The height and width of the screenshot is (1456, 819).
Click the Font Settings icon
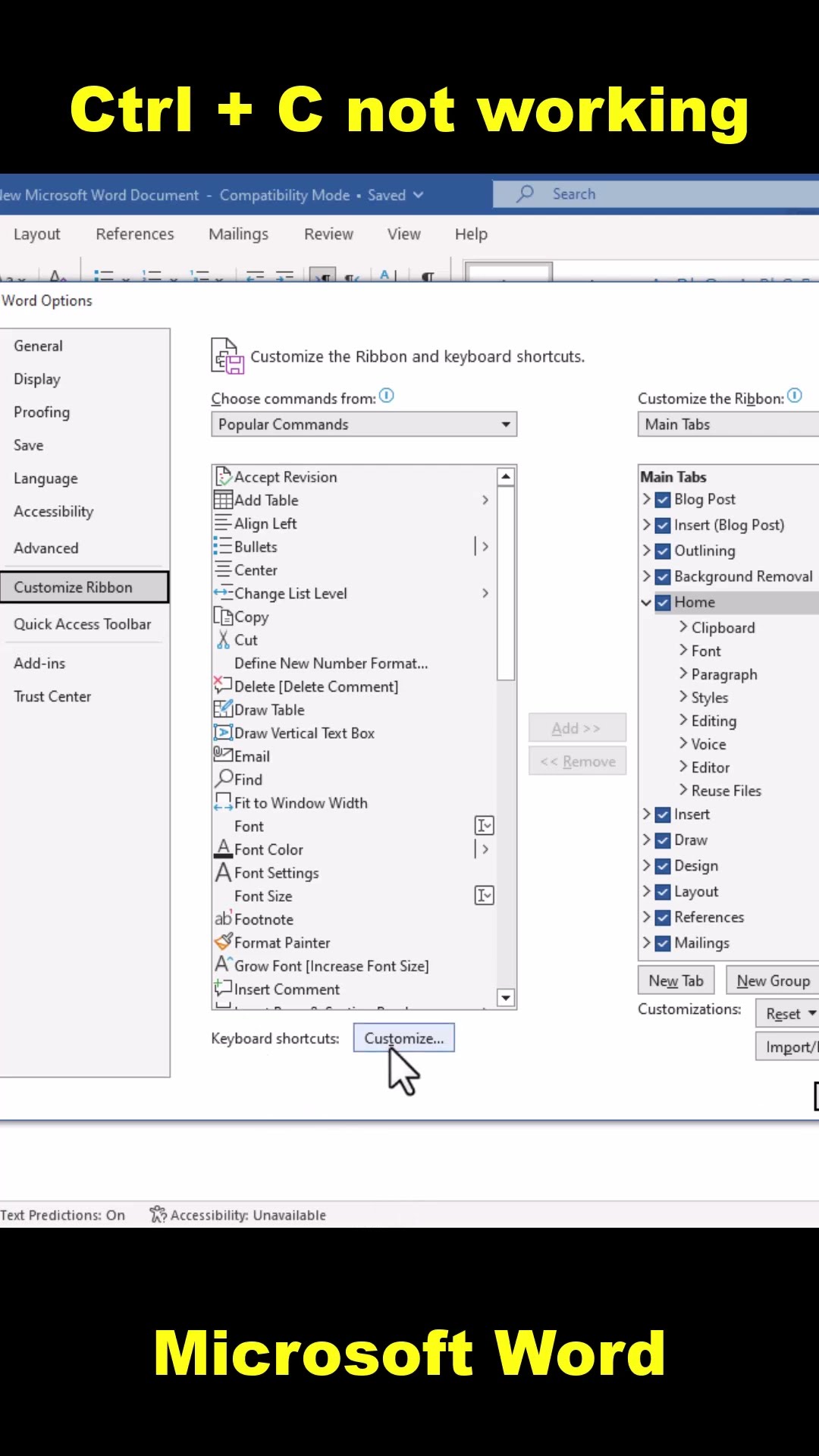223,872
